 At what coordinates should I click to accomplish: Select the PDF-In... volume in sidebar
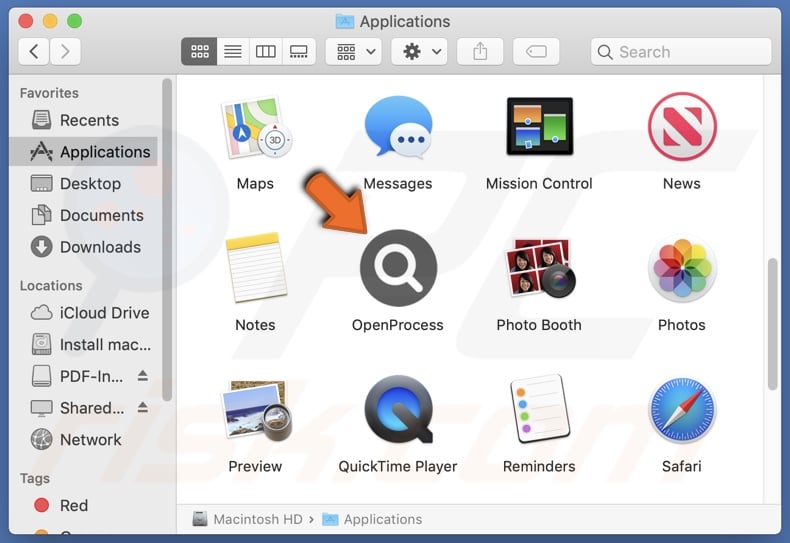pyautogui.click(x=83, y=376)
